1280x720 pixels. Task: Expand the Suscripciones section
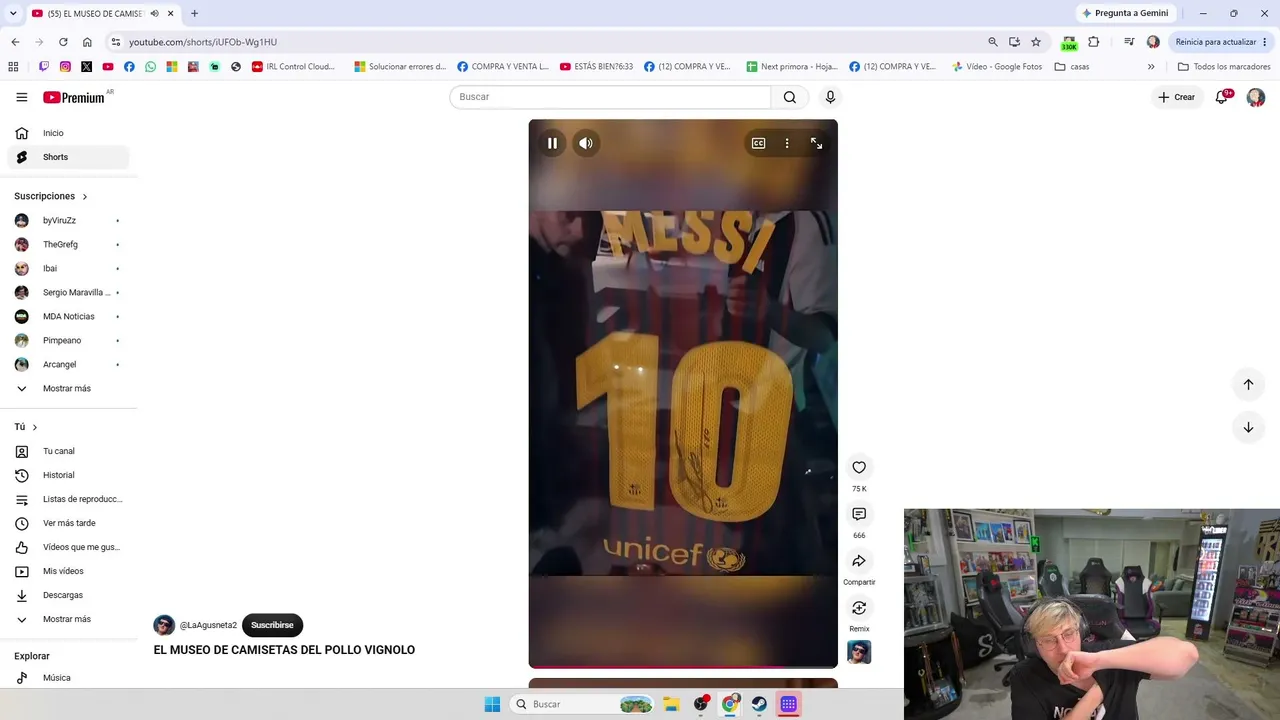coord(51,196)
